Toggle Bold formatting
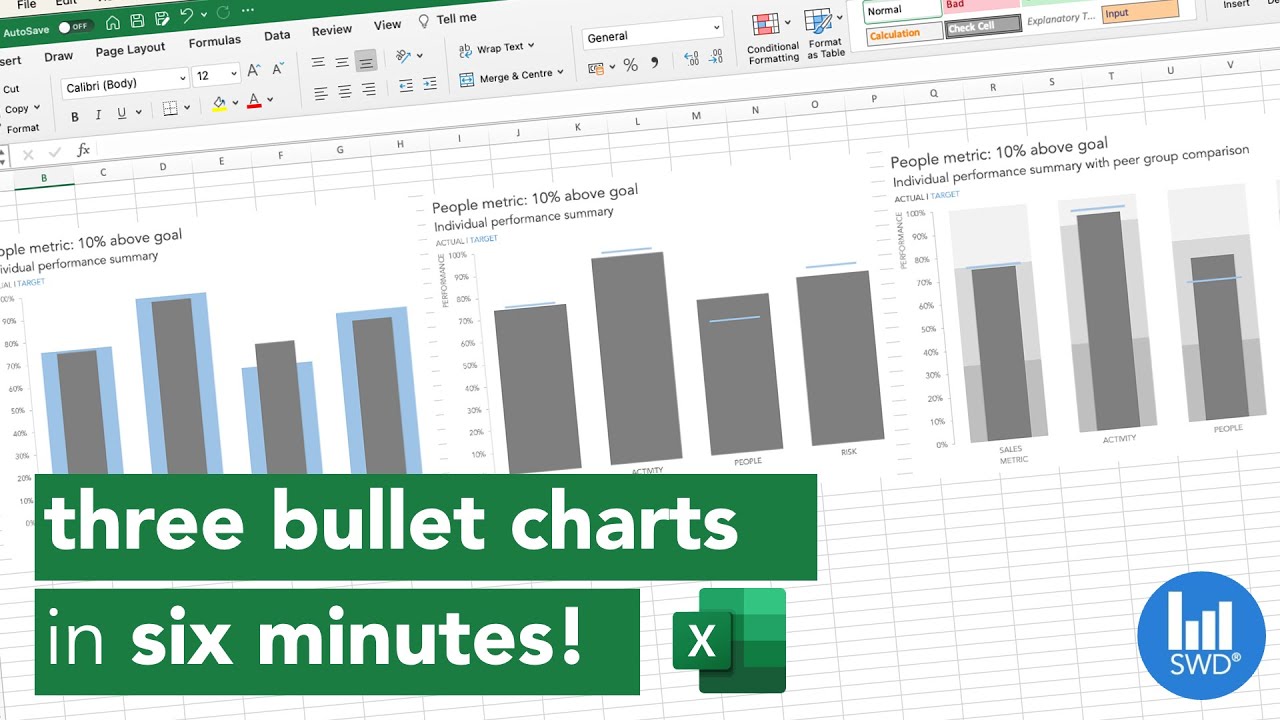Viewport: 1280px width, 720px height. (x=75, y=117)
